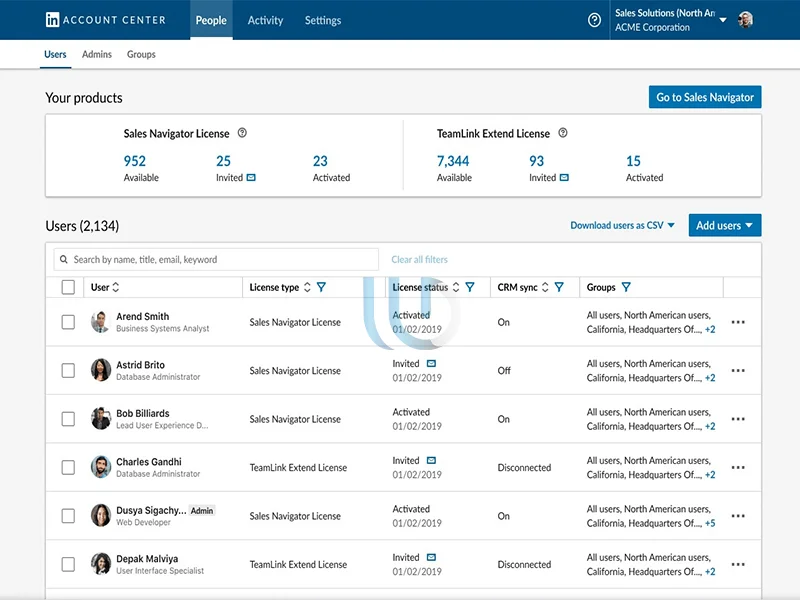The image size is (800, 600).
Task: Click invite envelope icon in Charles Gandhi row
Action: (431, 461)
